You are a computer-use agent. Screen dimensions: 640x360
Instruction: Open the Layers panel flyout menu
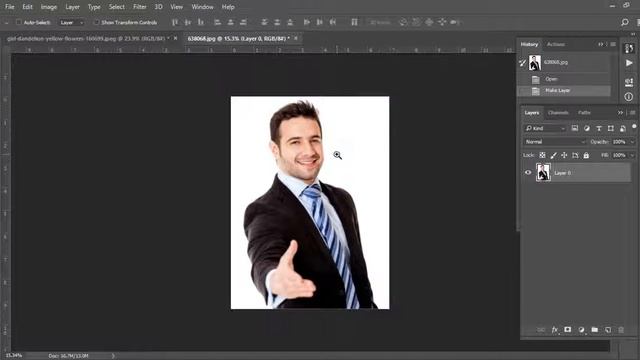coord(632,113)
